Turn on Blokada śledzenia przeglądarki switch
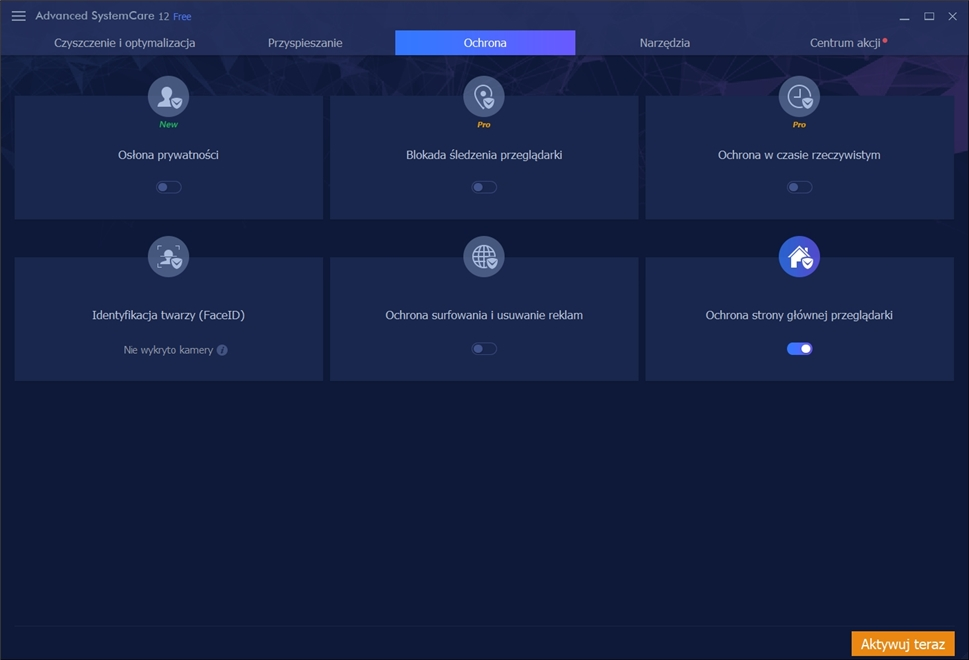Screen dimensions: 969x660 (x=484, y=187)
